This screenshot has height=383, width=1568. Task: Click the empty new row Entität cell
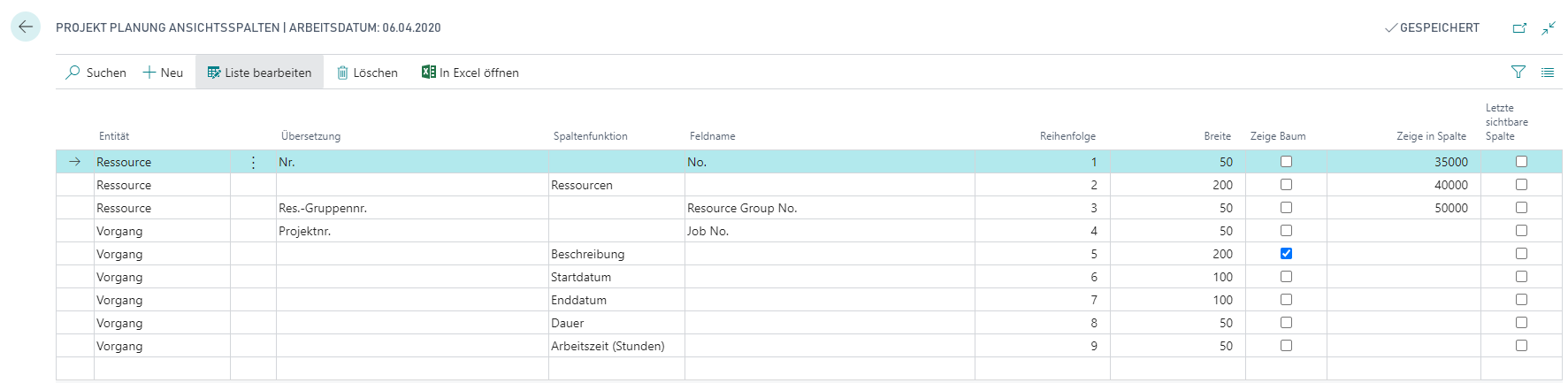coord(162,369)
